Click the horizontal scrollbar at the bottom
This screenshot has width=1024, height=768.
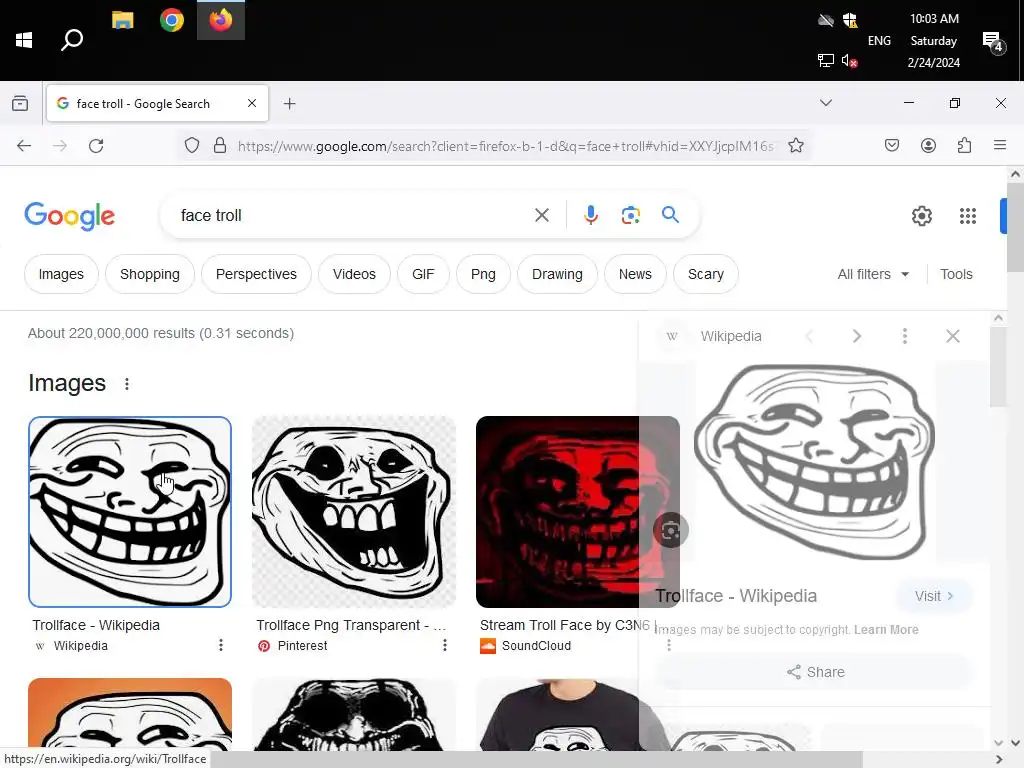537,760
